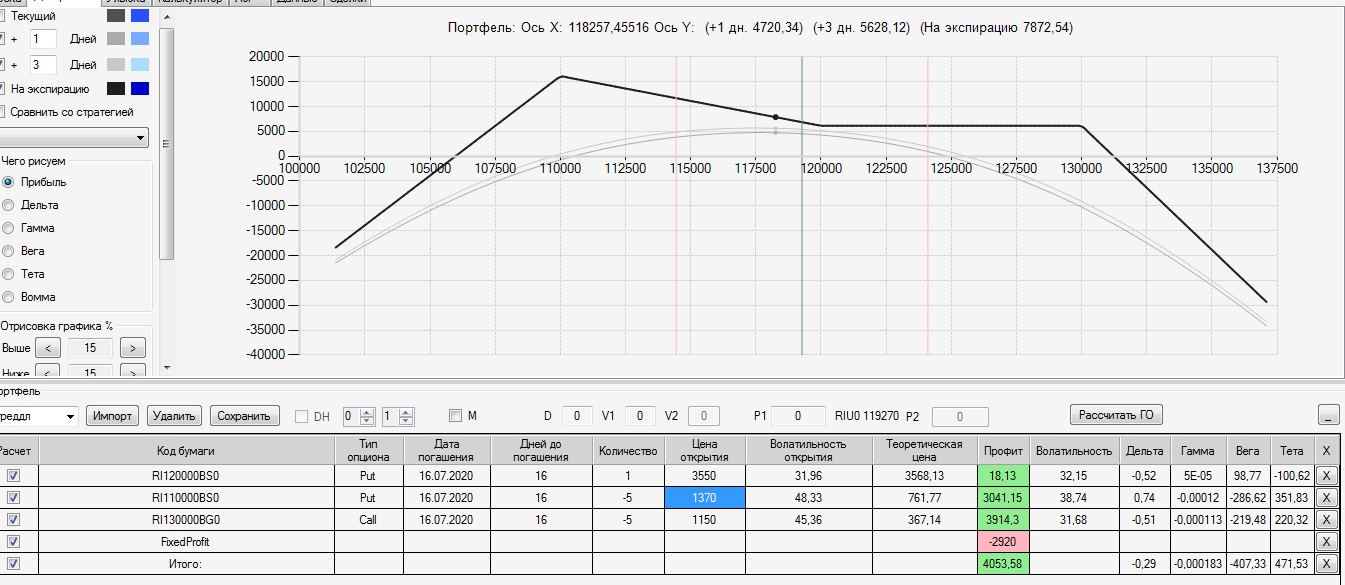1345x585 pixels.
Task: Pick Текущий dark gray color swatch
Action: (x=116, y=16)
